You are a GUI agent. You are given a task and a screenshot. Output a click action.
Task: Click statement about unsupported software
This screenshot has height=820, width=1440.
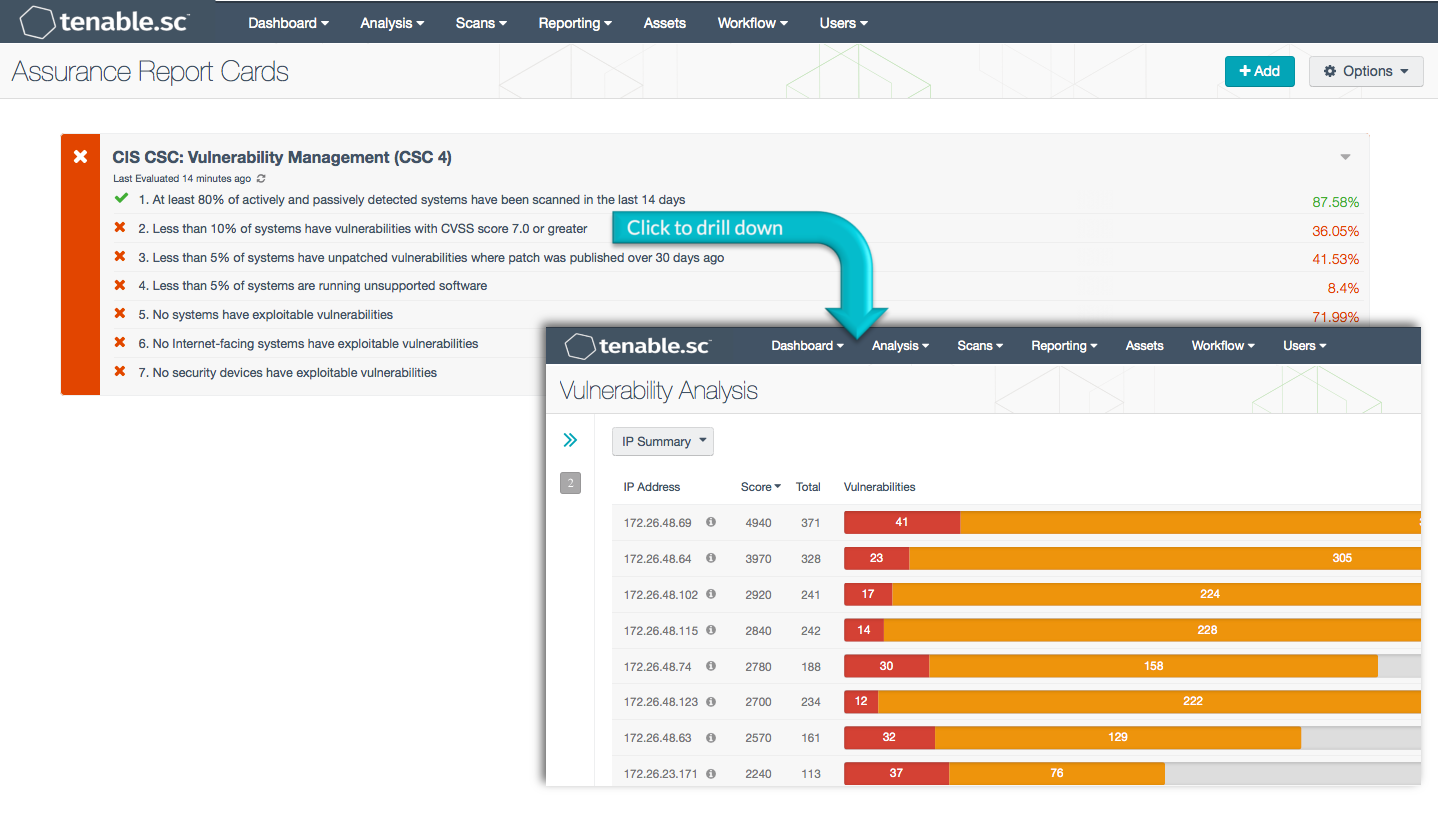[313, 286]
